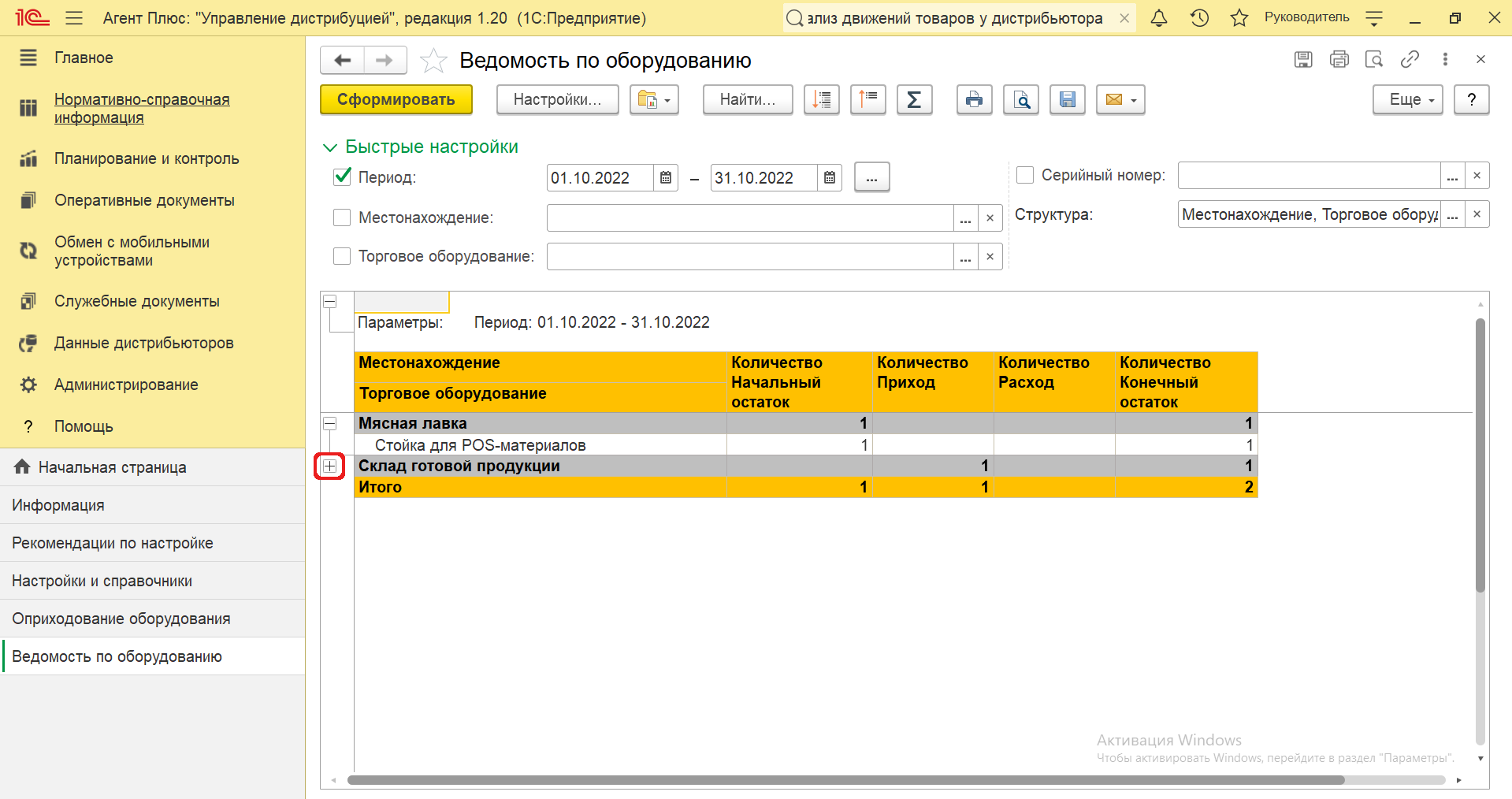
Task: Open Нормативно-справочная информация section
Action: pos(142,109)
